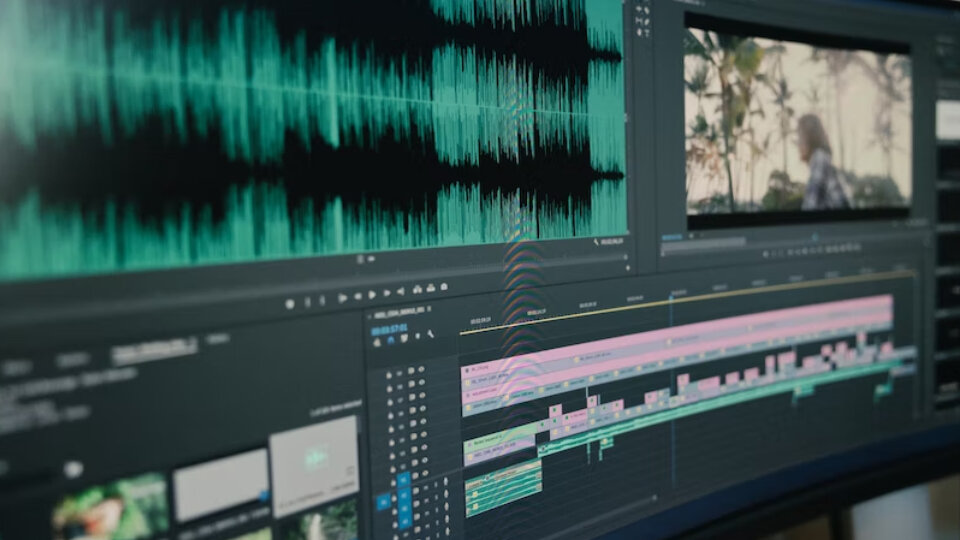Viewport: 960px width, 540px height.
Task: Step back one frame in Source monitor
Action: point(358,297)
